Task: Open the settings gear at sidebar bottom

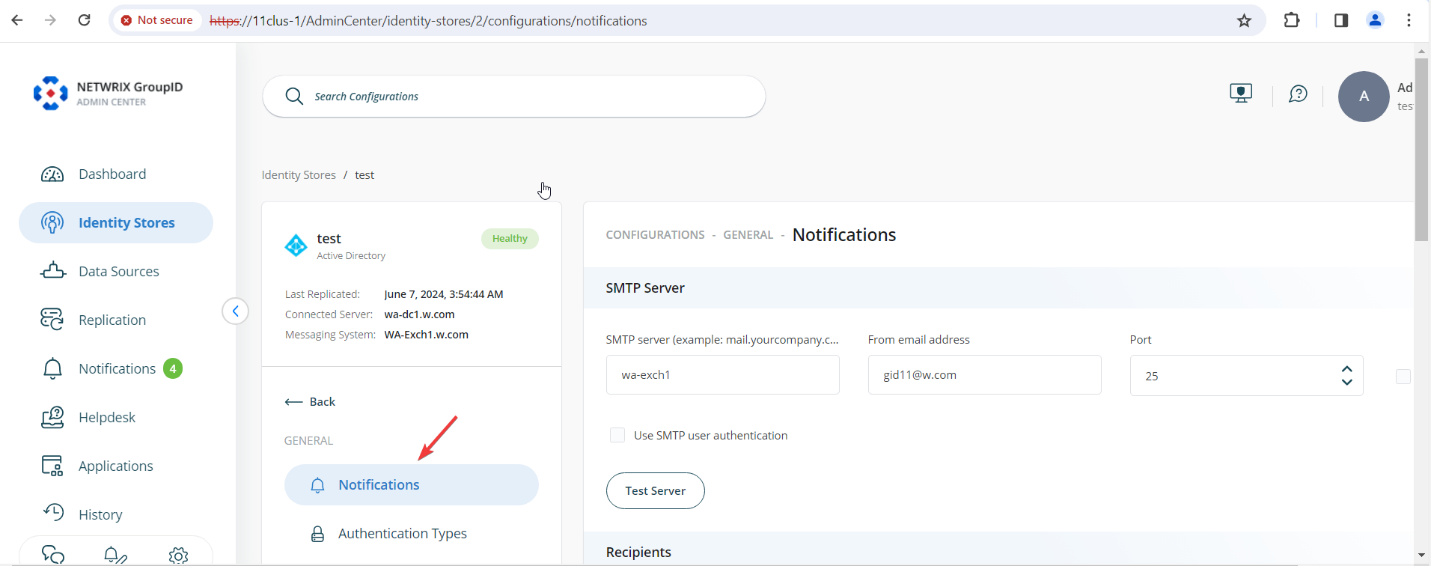Action: coord(179,555)
